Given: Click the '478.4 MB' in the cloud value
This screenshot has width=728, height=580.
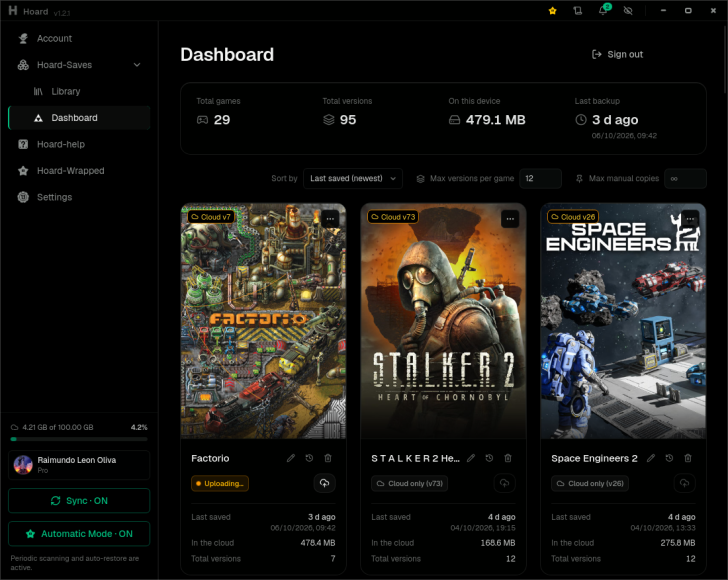Looking at the screenshot, I should [318, 542].
